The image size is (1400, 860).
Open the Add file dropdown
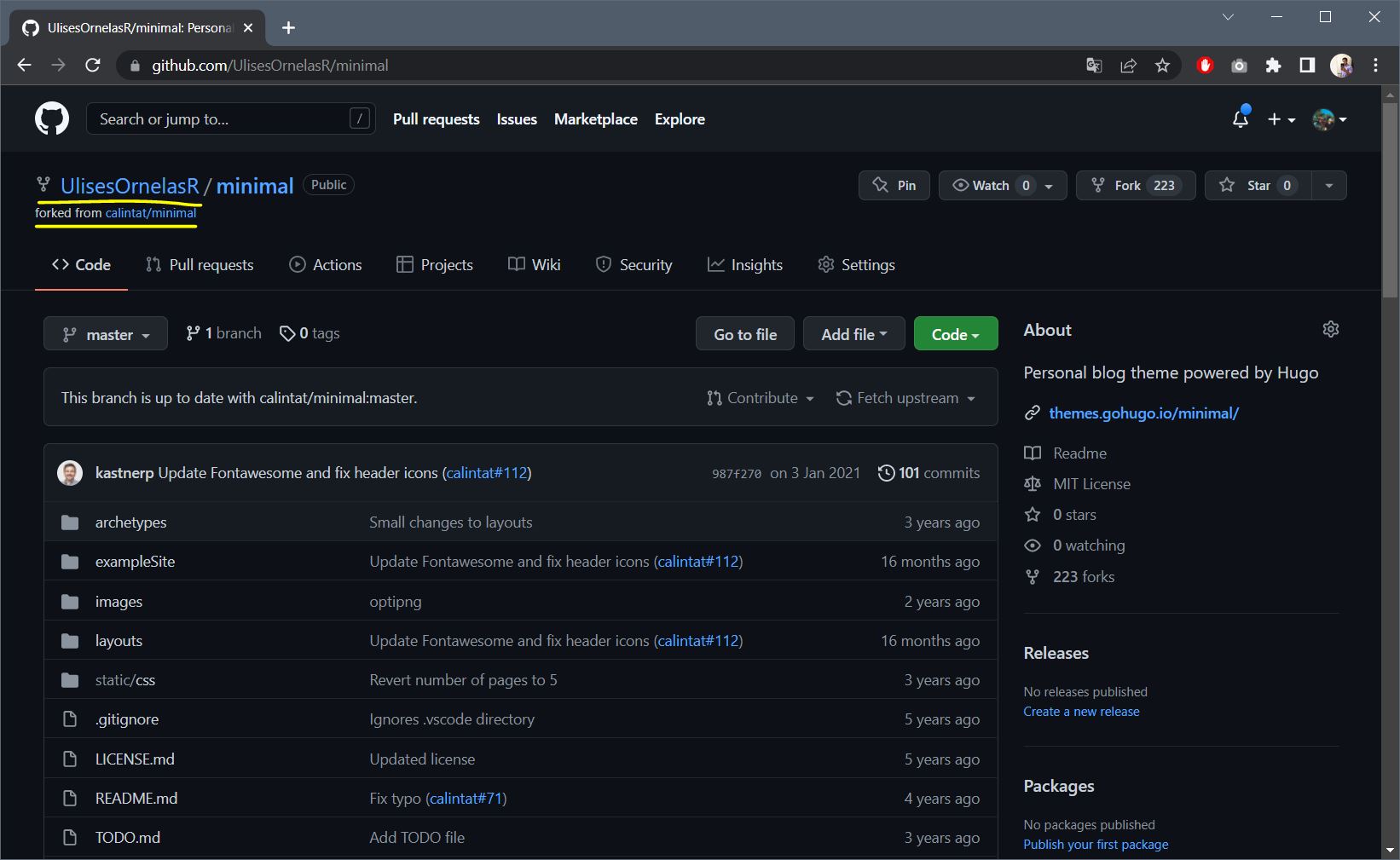(x=853, y=334)
